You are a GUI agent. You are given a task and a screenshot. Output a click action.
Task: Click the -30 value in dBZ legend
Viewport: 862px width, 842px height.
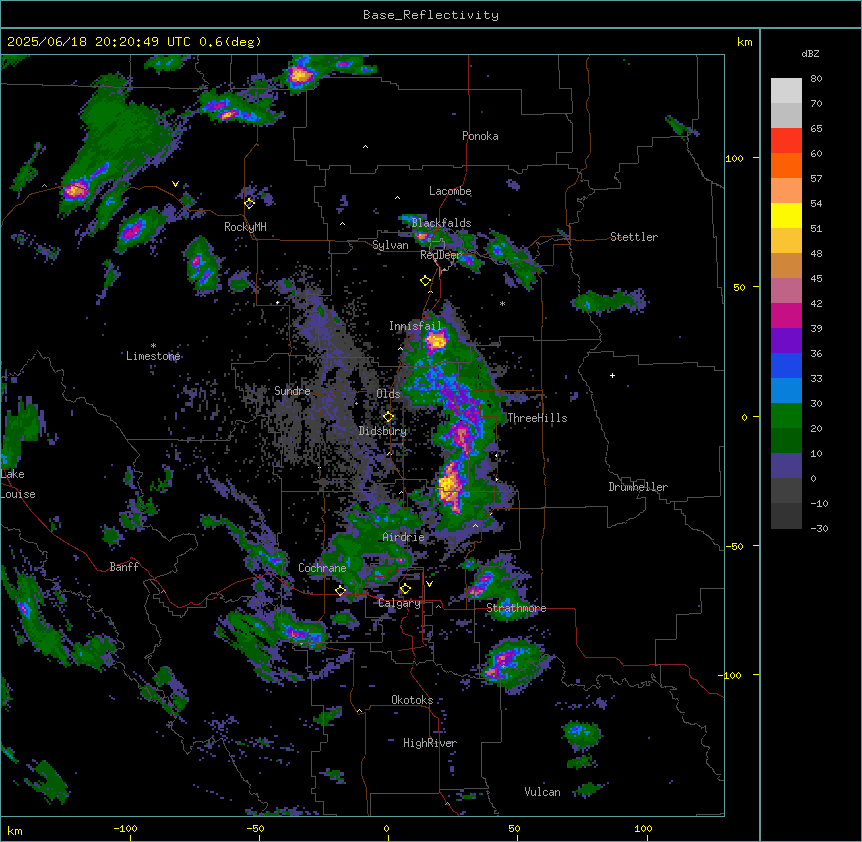[x=819, y=528]
